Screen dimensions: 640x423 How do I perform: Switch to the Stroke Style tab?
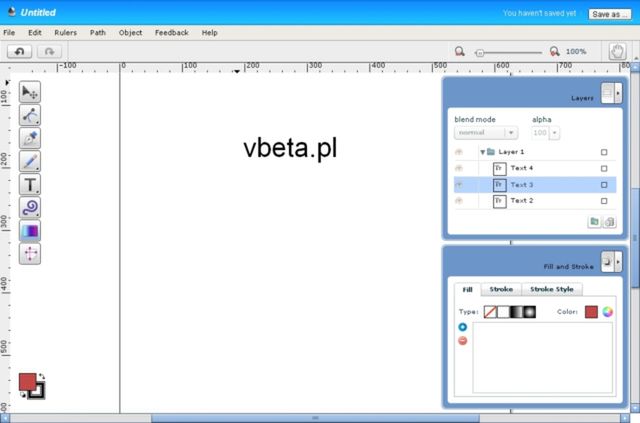point(552,289)
